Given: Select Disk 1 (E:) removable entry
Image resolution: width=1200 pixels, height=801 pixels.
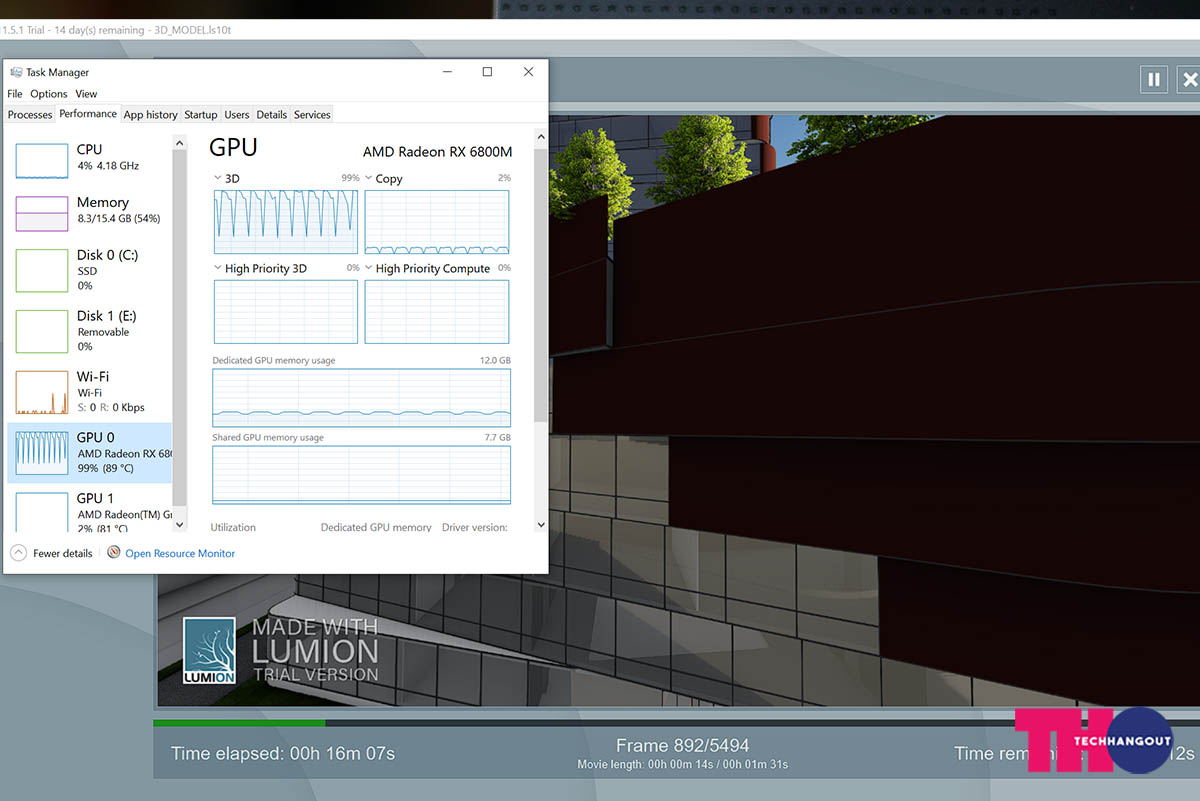Looking at the screenshot, I should point(90,330).
